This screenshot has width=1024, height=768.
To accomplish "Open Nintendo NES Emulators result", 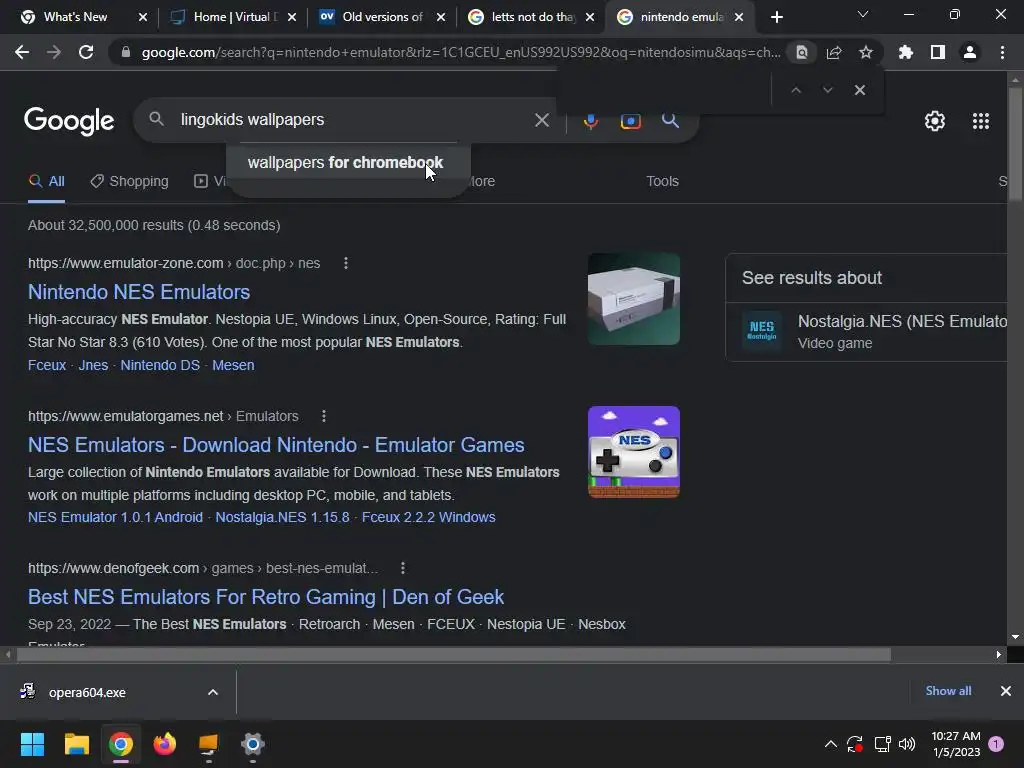I will coord(139,292).
